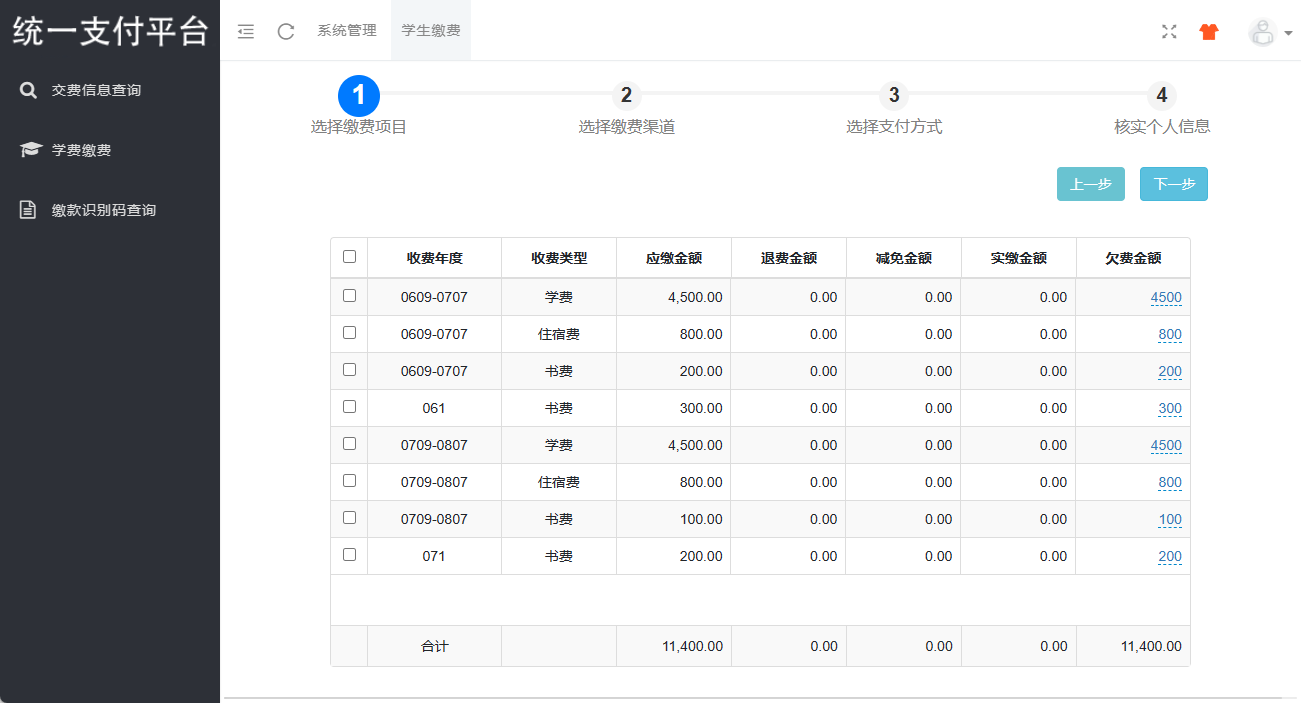1301x703 pixels.
Task: Open theme switcher orange shirt icon
Action: pyautogui.click(x=1209, y=31)
